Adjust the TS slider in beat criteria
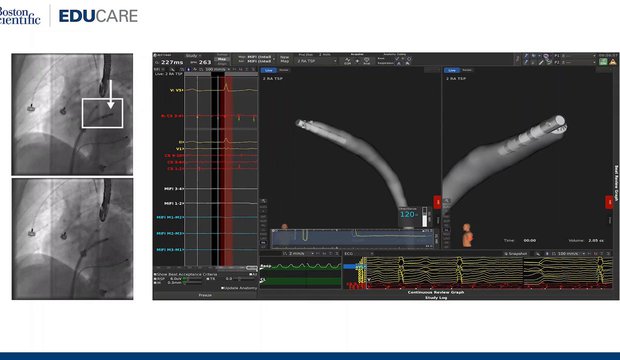Screen dimensions: 620x360 coord(239,279)
